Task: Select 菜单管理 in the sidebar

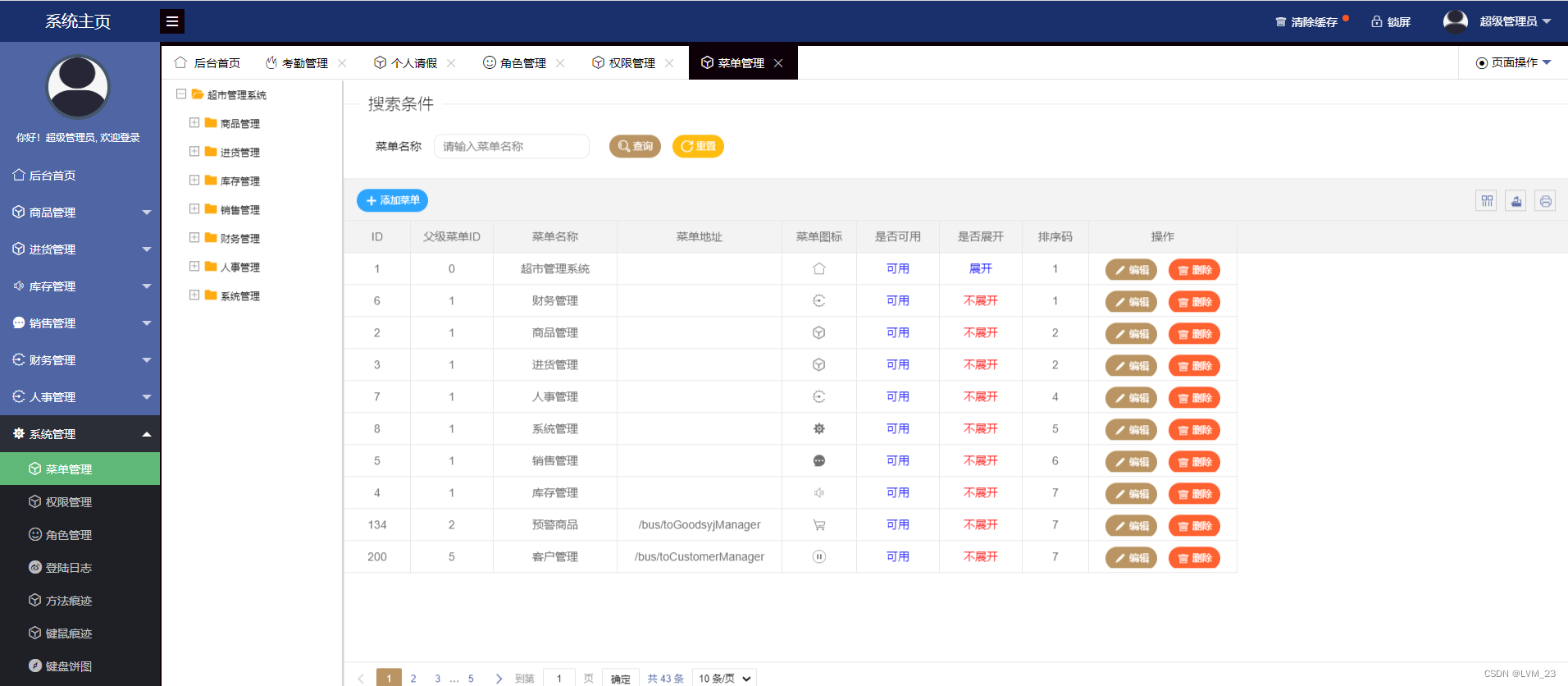Action: 80,469
